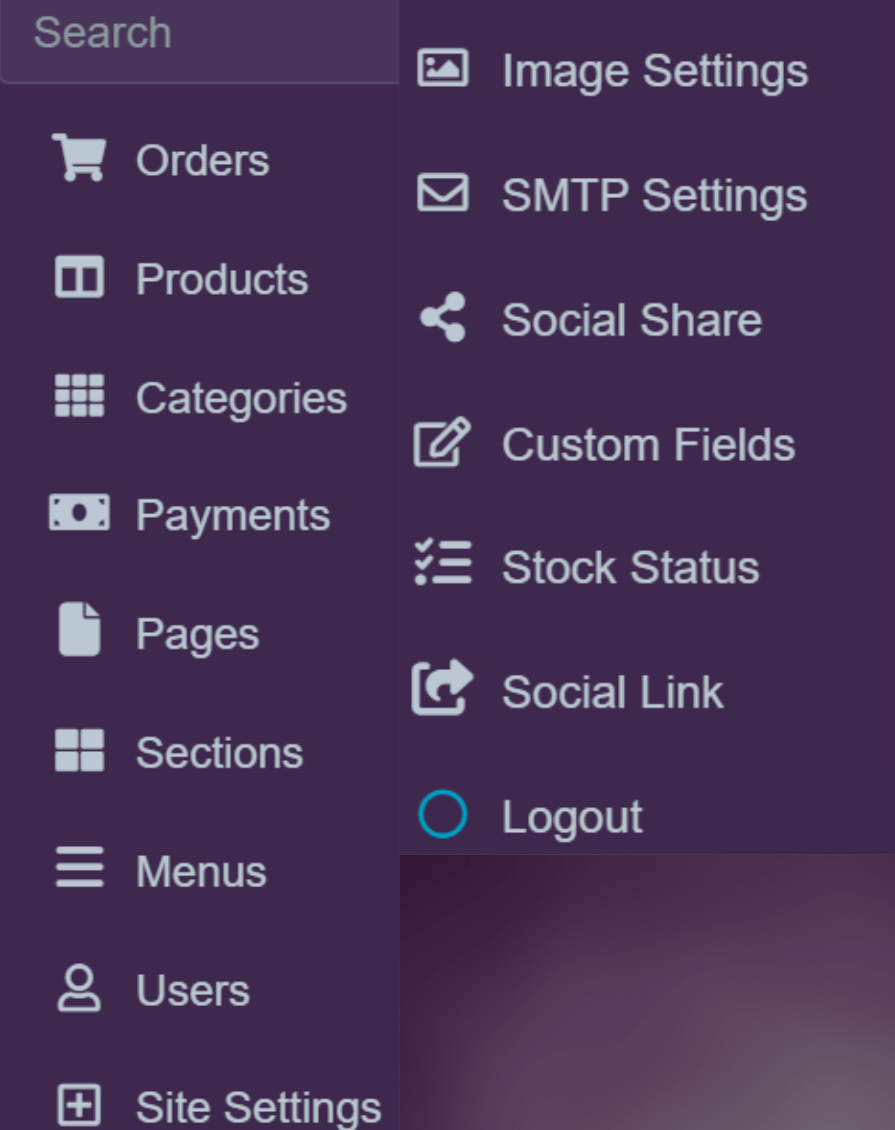895x1130 pixels.
Task: Click the Orders shopping cart icon
Action: [x=79, y=157]
